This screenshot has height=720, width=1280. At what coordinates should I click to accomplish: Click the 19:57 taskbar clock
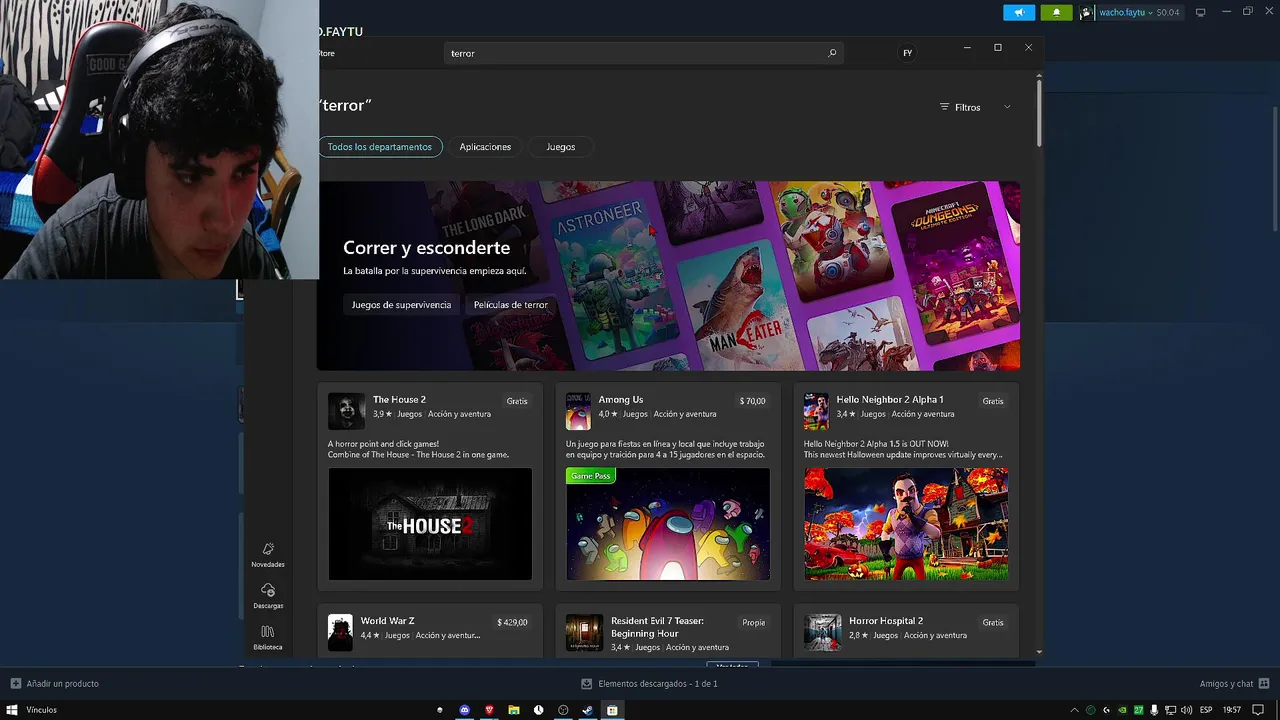coord(1232,710)
